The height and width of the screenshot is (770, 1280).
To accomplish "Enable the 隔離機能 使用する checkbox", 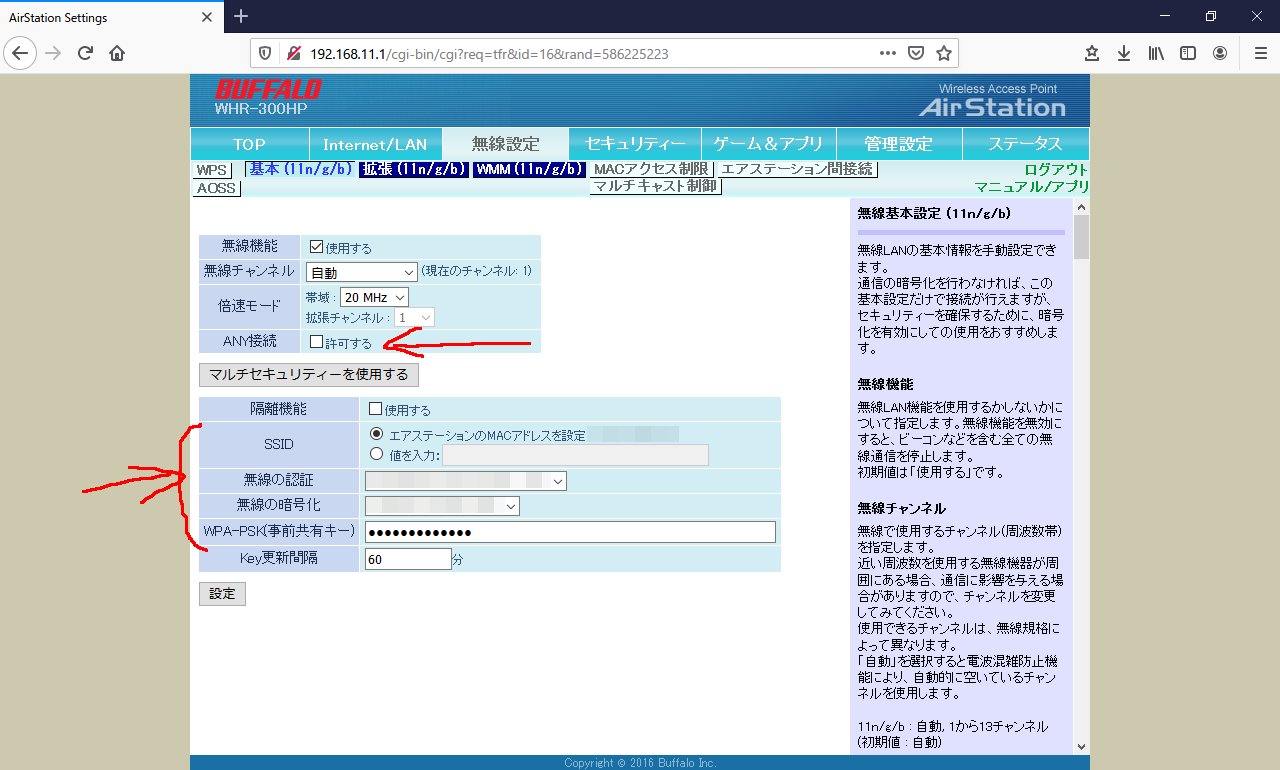I will point(376,409).
